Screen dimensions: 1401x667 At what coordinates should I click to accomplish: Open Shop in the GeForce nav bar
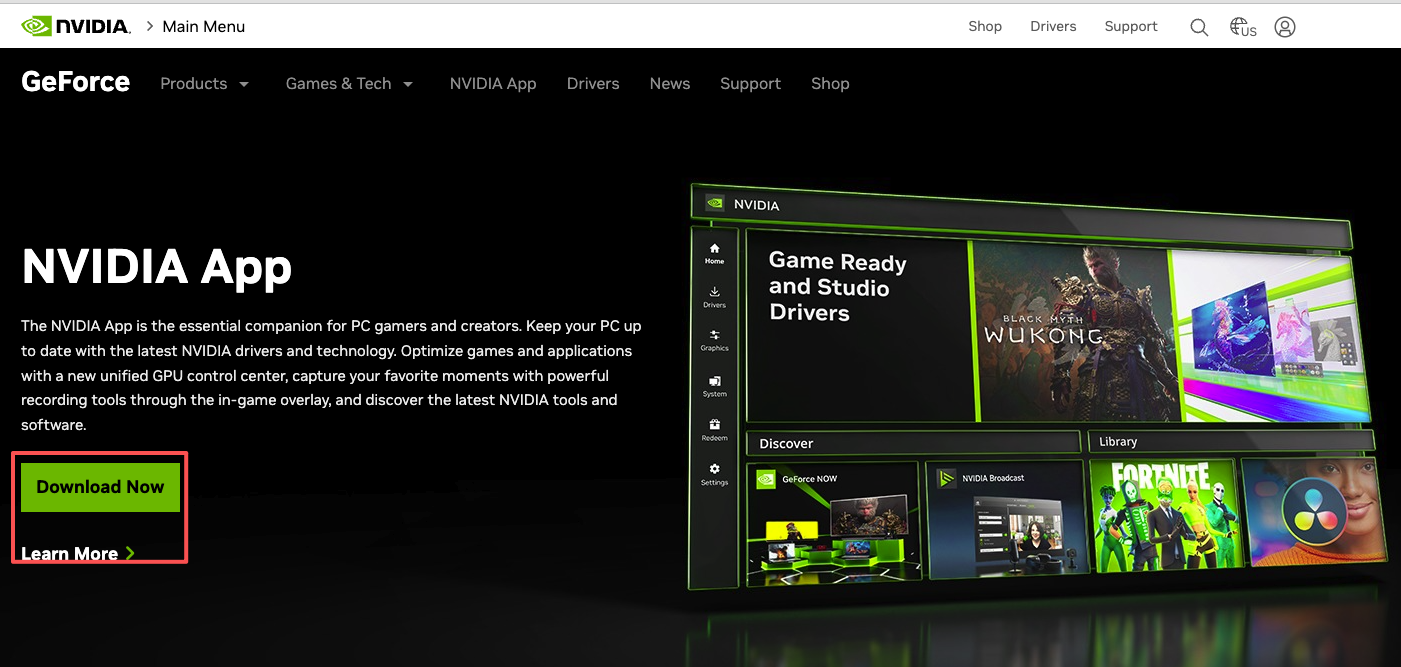click(x=830, y=84)
